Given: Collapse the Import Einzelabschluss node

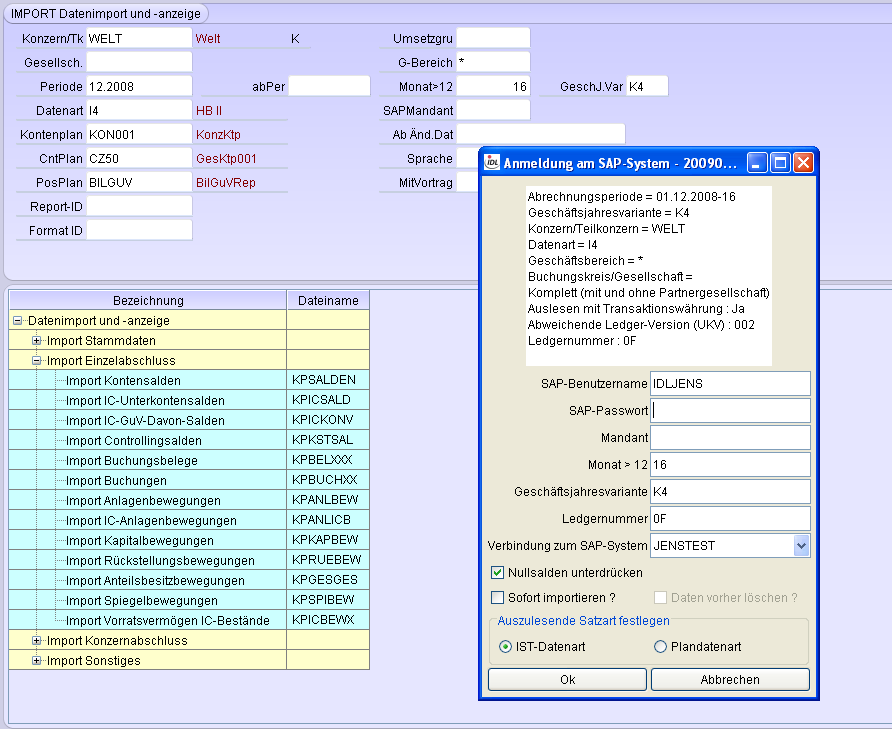Looking at the screenshot, I should [x=37, y=360].
